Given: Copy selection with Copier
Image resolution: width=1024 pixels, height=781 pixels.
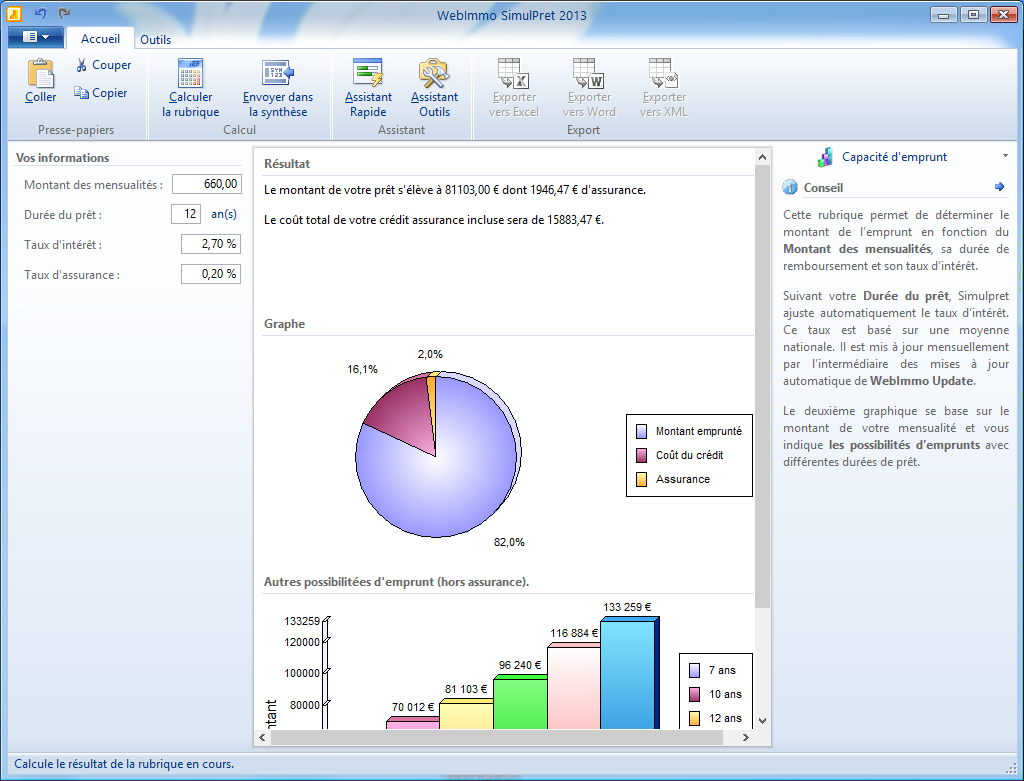Looking at the screenshot, I should tap(101, 93).
